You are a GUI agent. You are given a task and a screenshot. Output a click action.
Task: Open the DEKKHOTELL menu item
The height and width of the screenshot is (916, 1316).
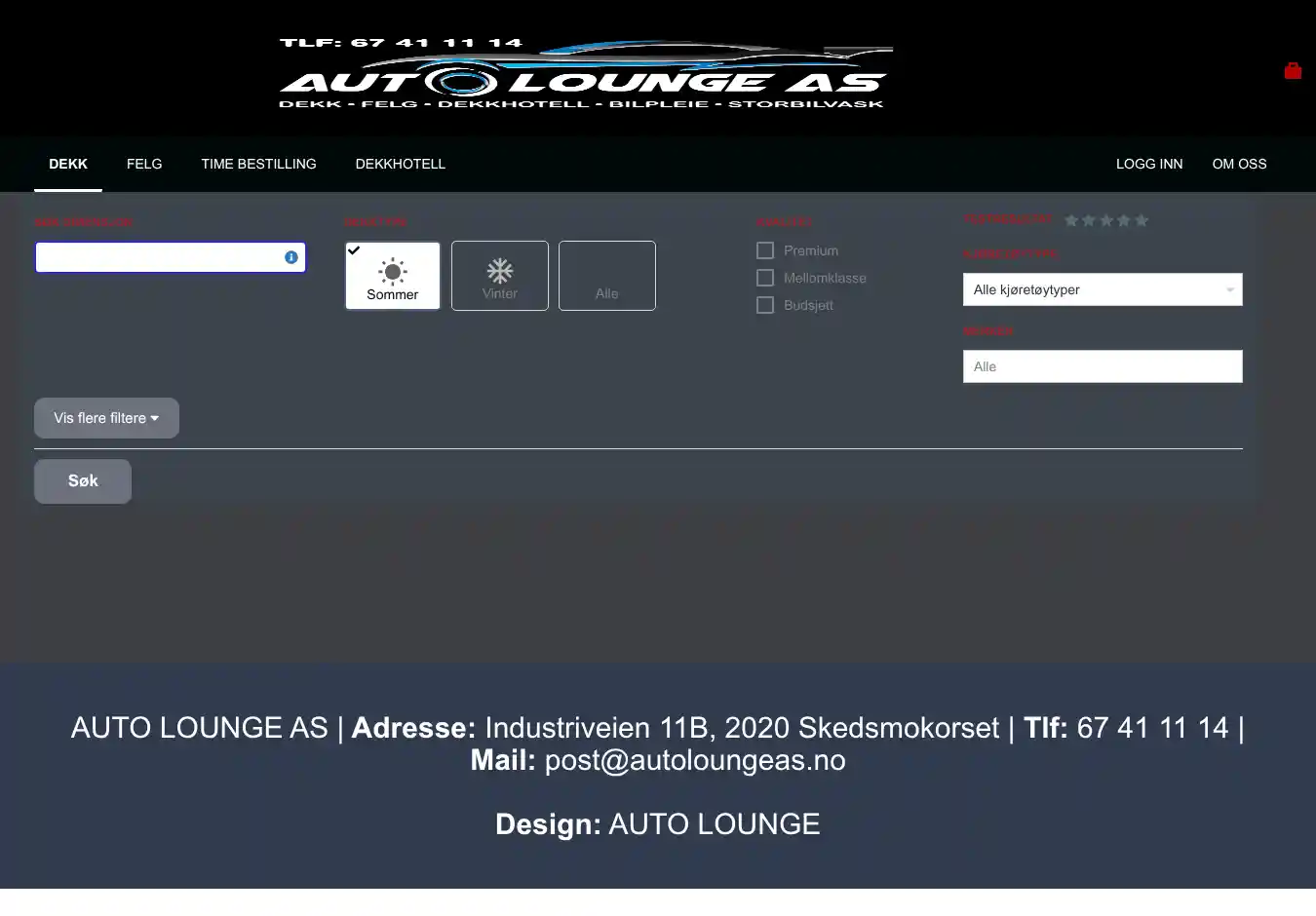click(400, 164)
